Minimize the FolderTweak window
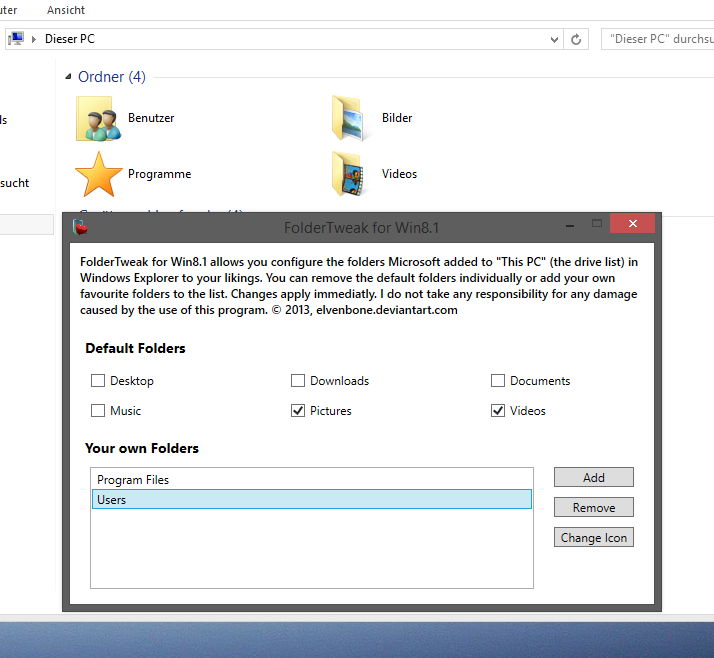The image size is (714, 658). (x=570, y=226)
